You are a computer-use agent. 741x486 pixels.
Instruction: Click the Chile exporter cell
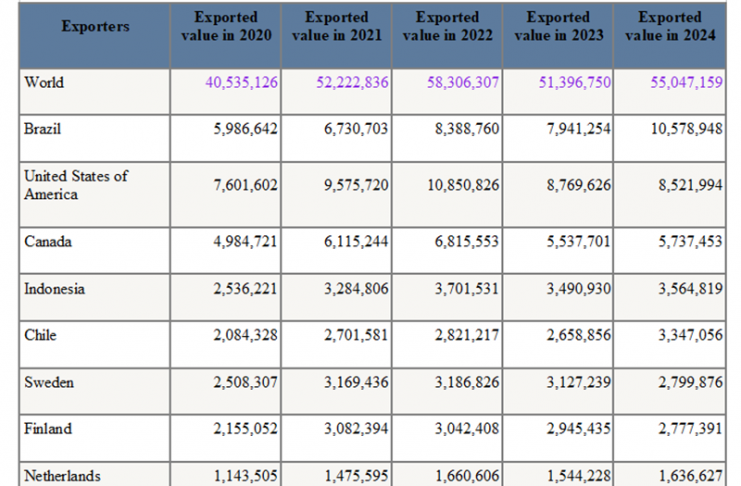coord(40,335)
